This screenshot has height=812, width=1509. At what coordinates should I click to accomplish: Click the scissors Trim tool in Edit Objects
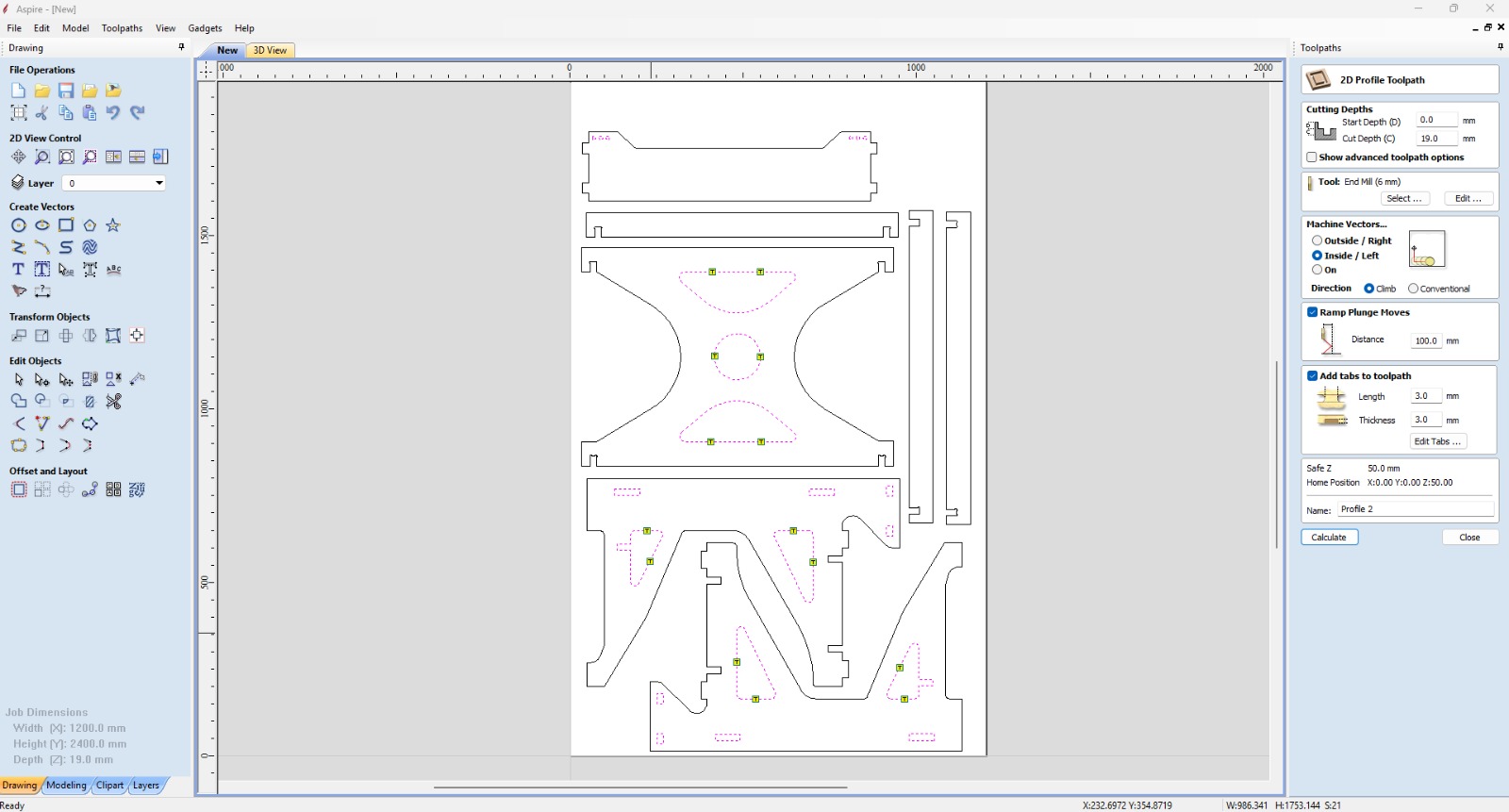[113, 402]
